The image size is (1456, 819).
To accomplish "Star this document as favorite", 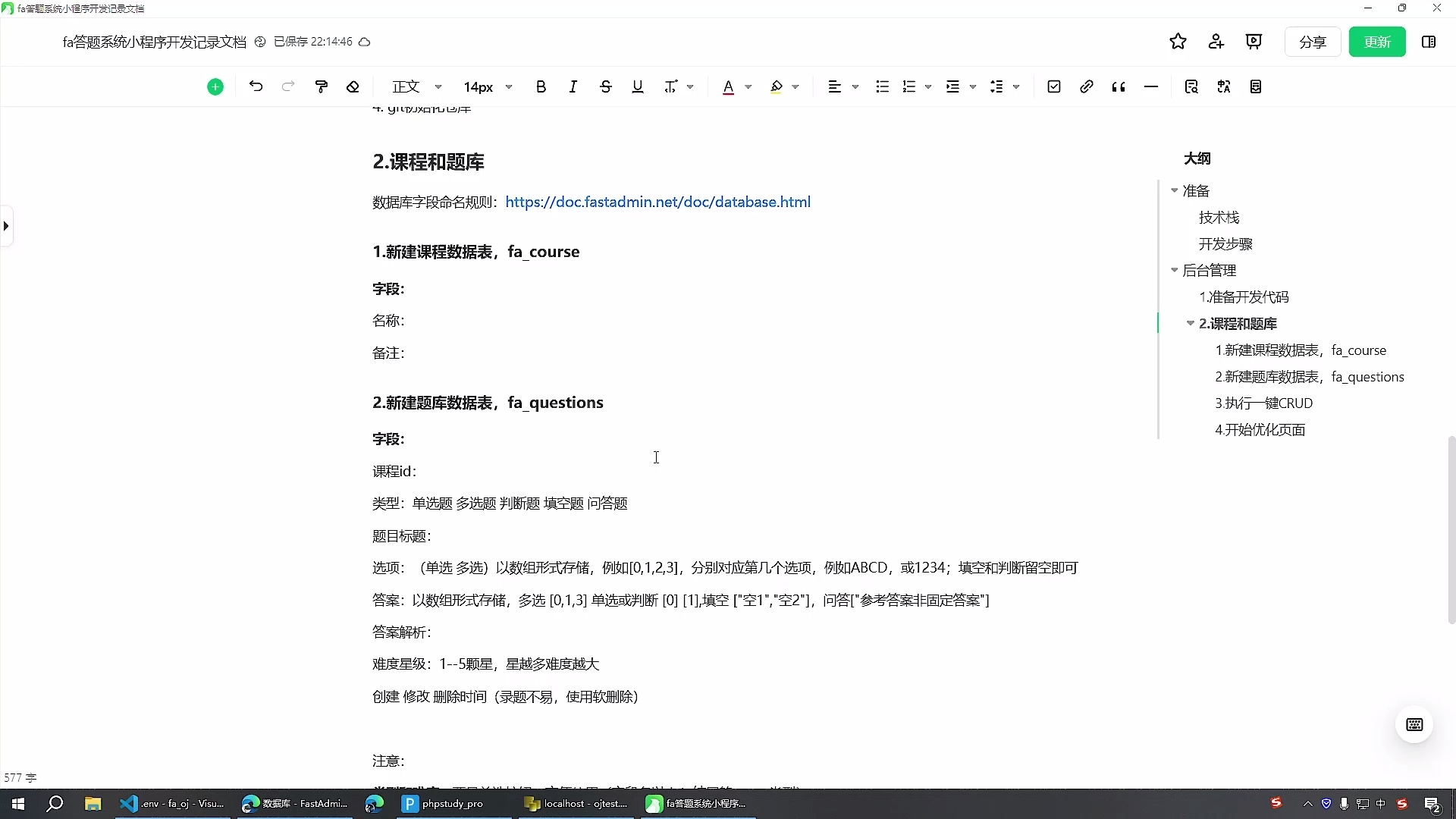I will point(1178,42).
